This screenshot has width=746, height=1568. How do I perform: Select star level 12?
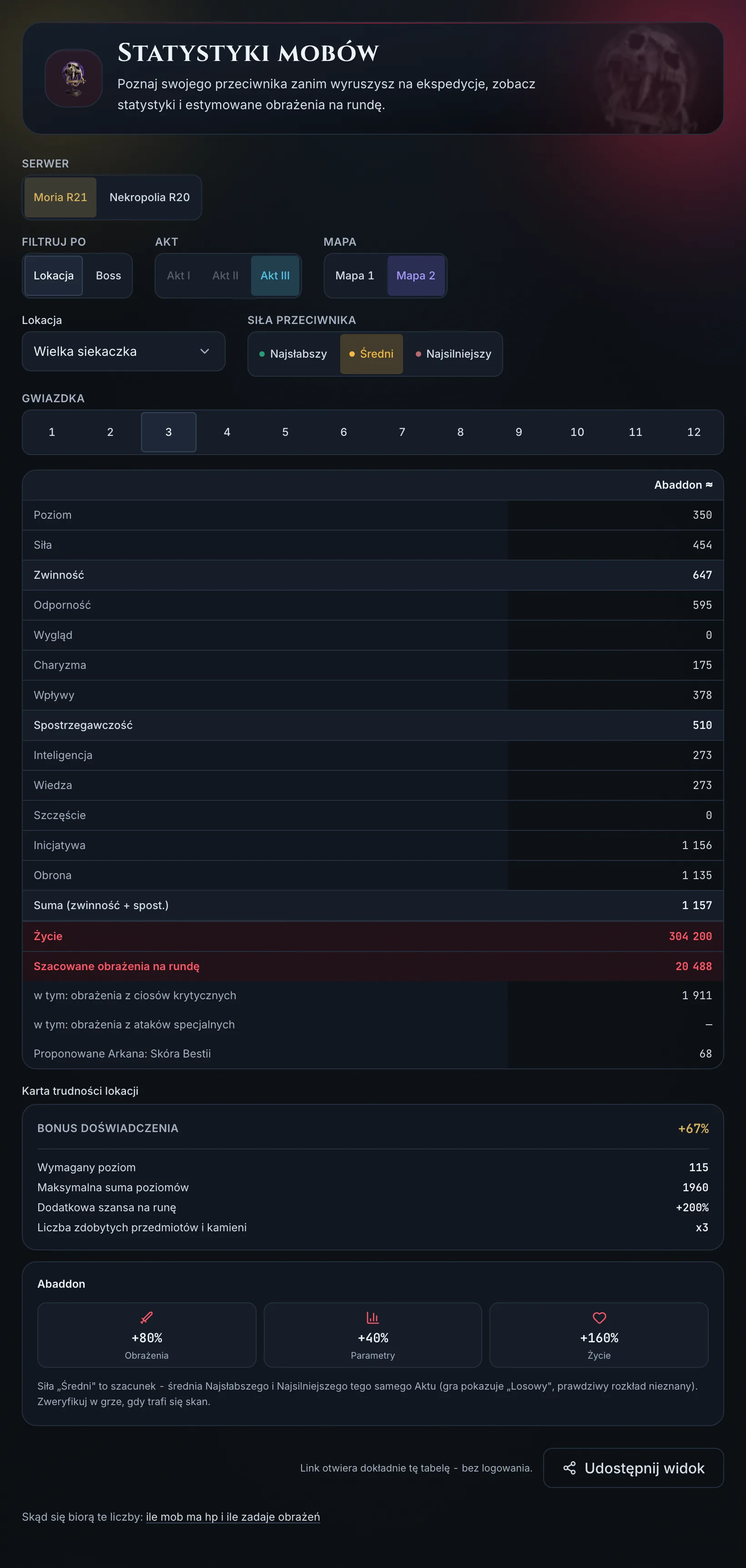(694, 432)
